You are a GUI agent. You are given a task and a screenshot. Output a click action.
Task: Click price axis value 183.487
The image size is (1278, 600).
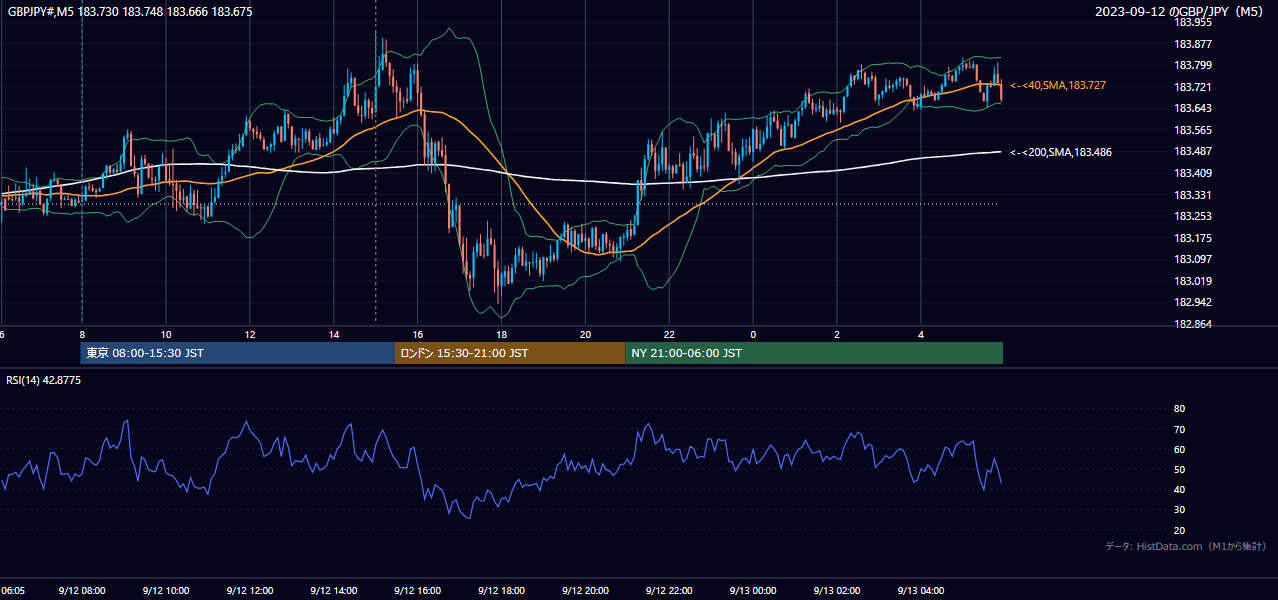click(x=1193, y=152)
